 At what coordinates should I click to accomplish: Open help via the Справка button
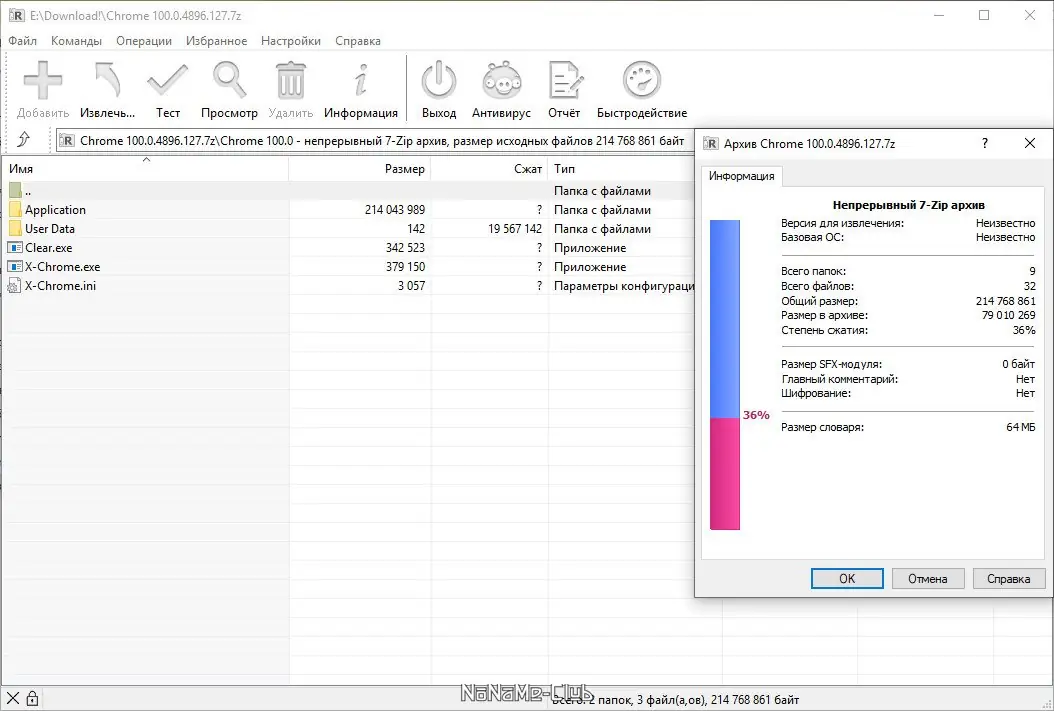[1009, 578]
